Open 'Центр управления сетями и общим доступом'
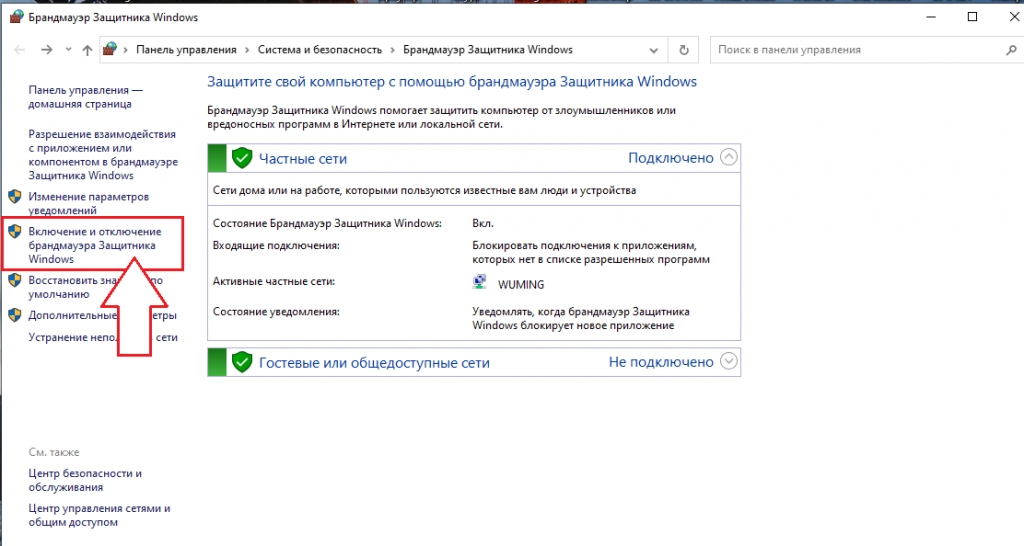This screenshot has width=1024, height=546. pos(99,515)
